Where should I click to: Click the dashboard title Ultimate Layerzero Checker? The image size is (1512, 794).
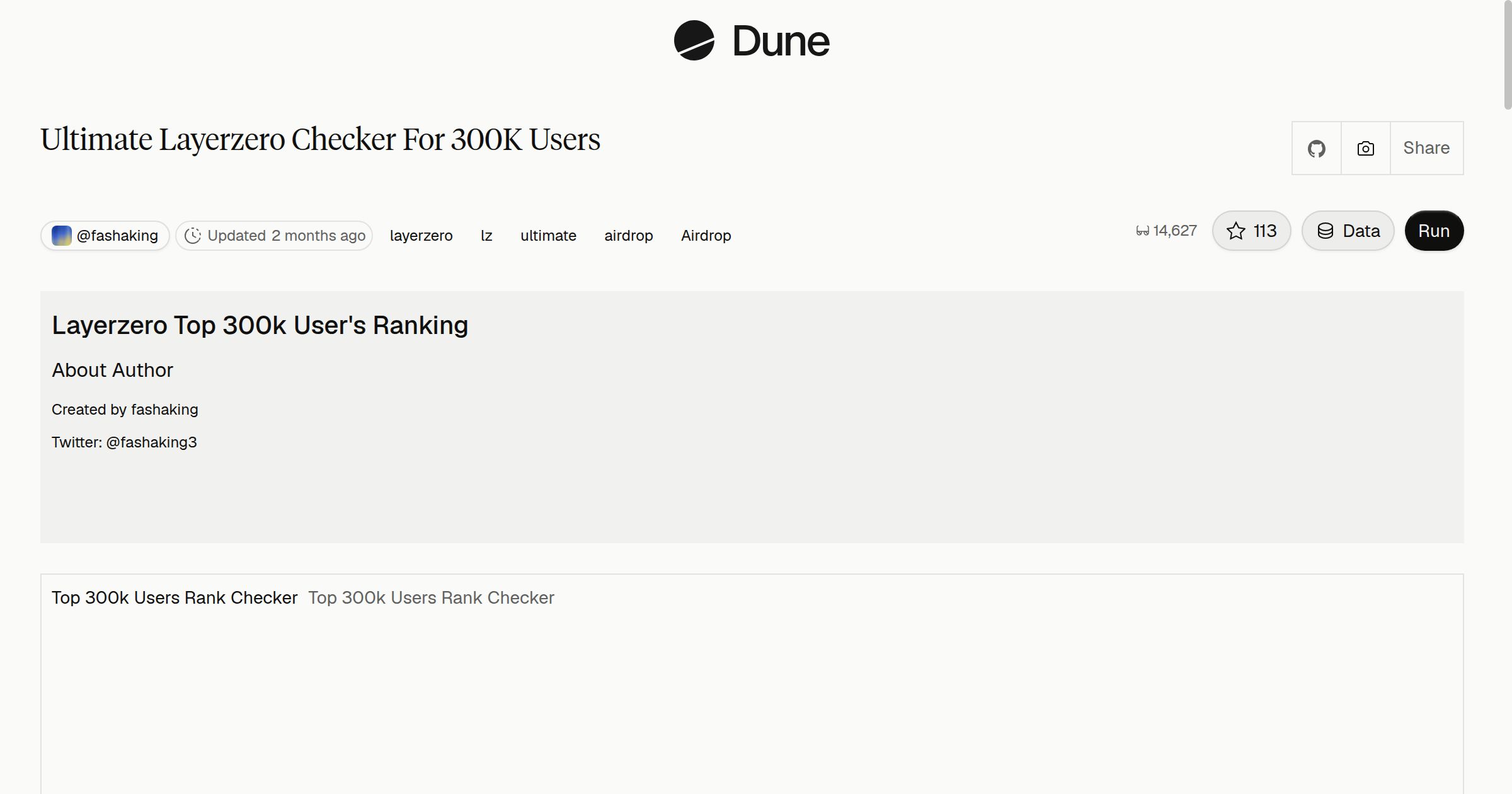click(320, 139)
